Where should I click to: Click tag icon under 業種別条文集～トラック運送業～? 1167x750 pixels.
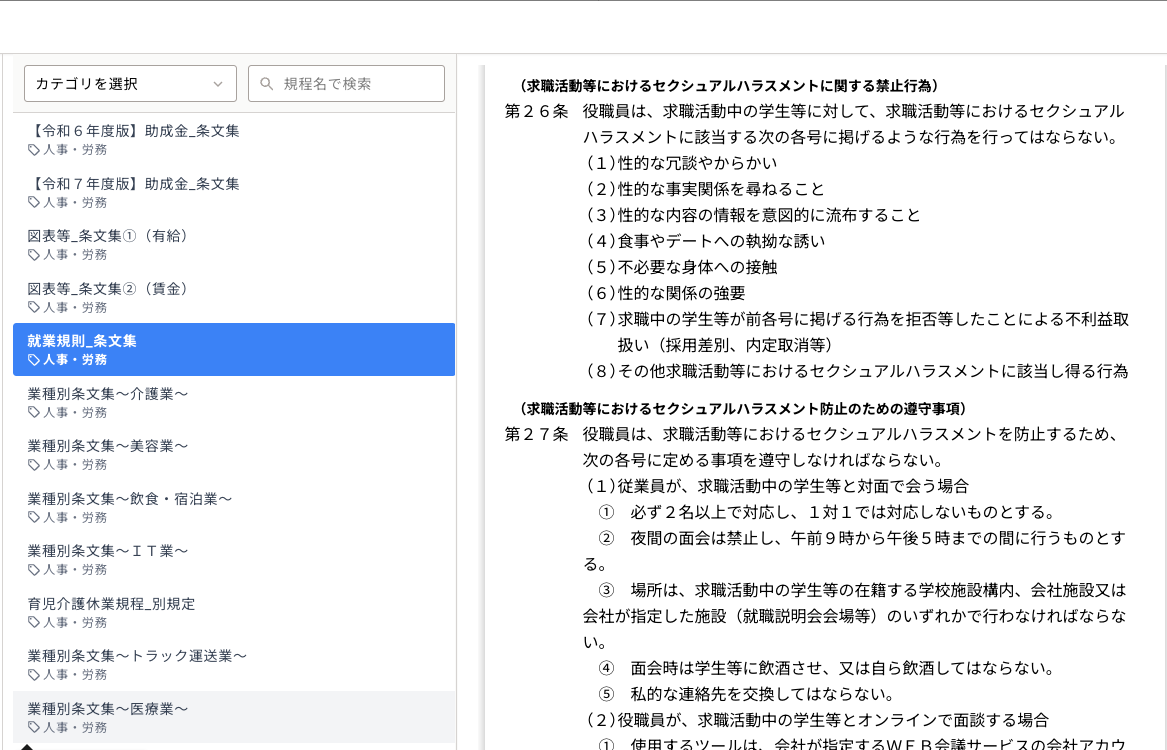click(34, 675)
